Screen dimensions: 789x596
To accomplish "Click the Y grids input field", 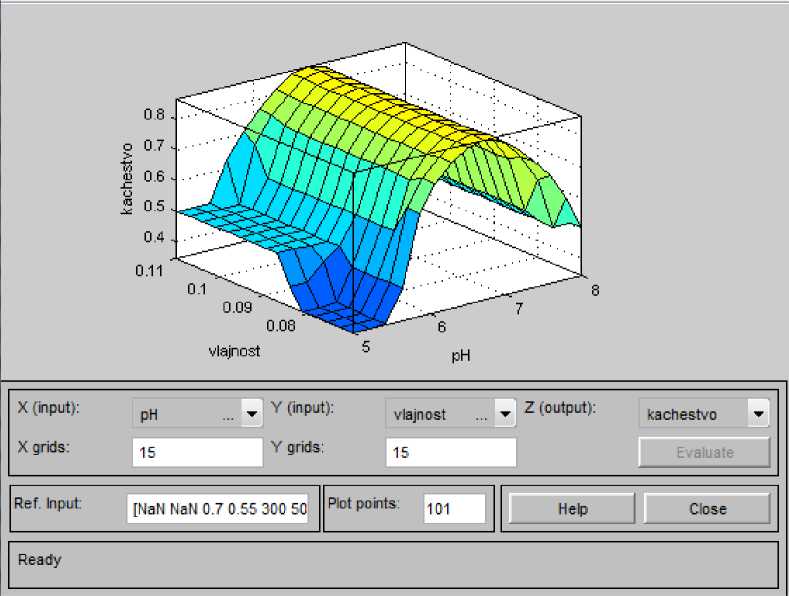I will pyautogui.click(x=451, y=452).
